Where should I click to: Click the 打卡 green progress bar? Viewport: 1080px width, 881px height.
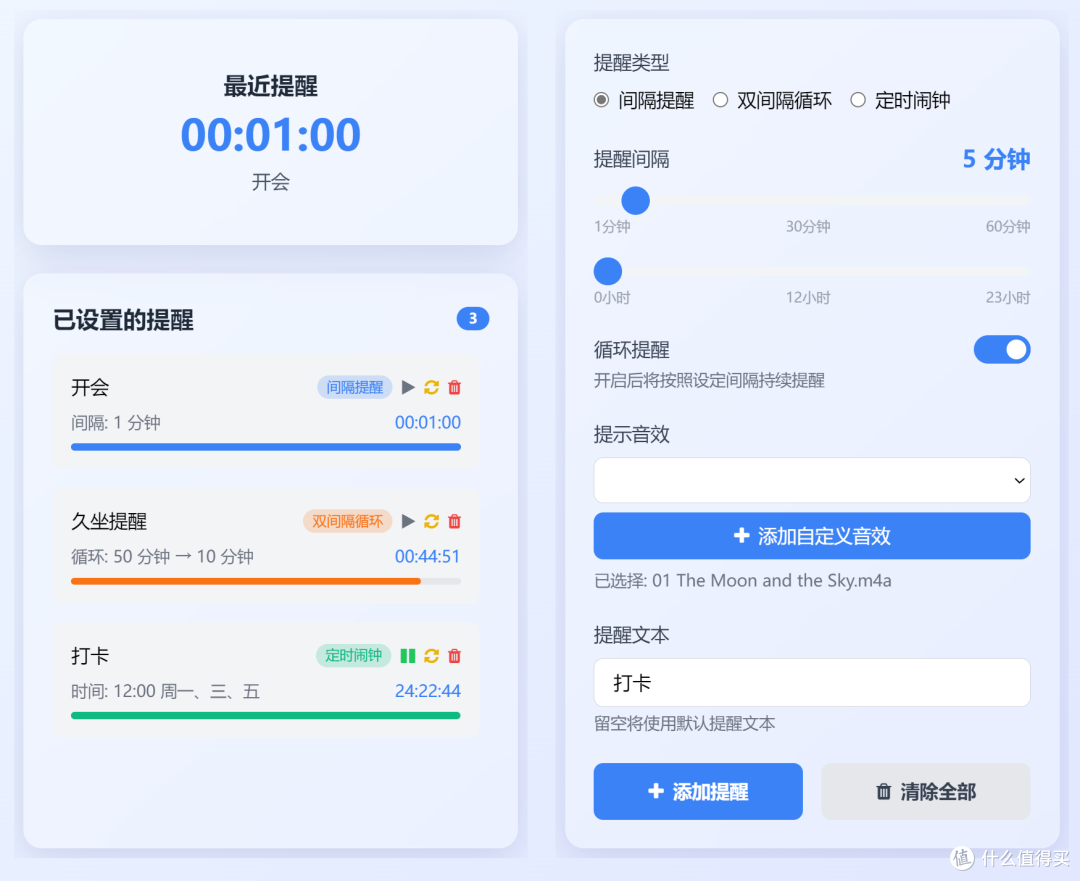tap(266, 716)
